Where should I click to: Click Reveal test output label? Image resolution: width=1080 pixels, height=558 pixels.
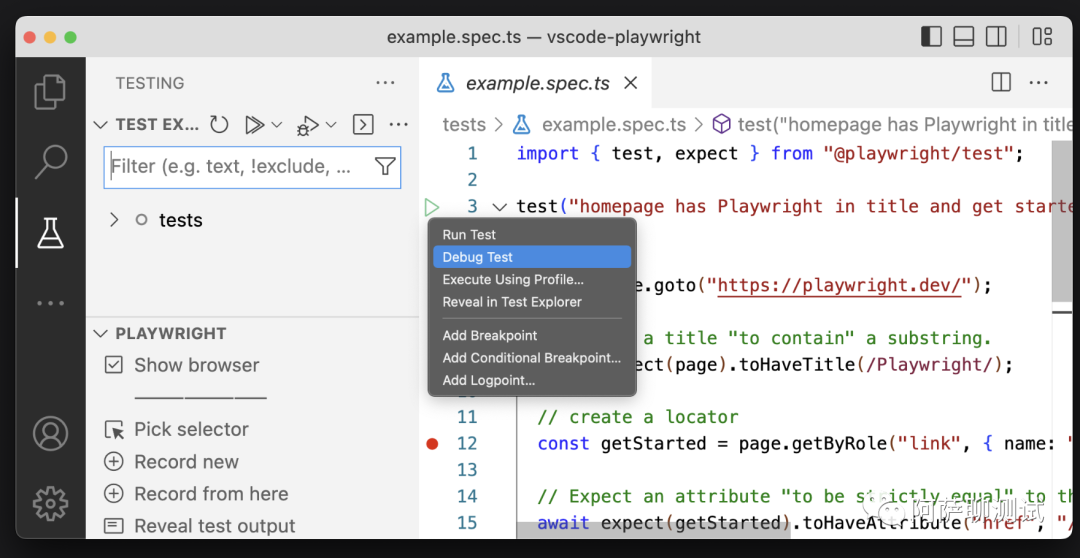[215, 526]
